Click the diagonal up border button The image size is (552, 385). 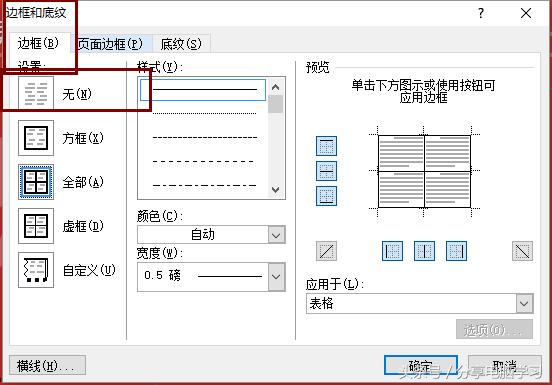coord(326,251)
